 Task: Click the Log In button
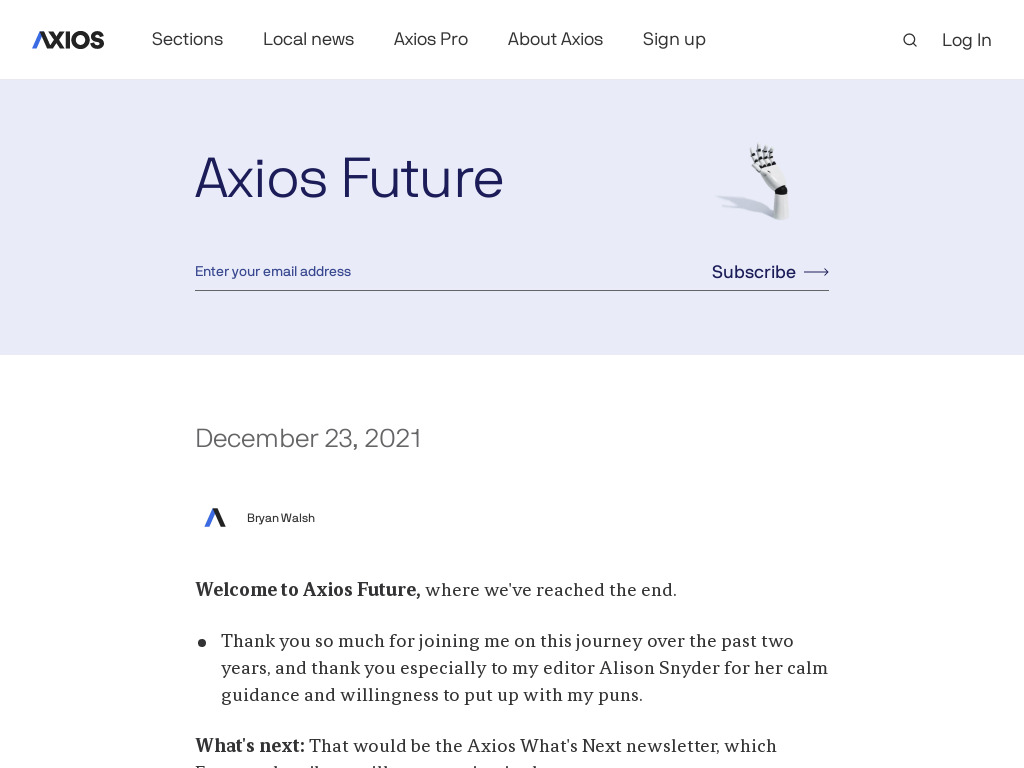click(x=966, y=40)
